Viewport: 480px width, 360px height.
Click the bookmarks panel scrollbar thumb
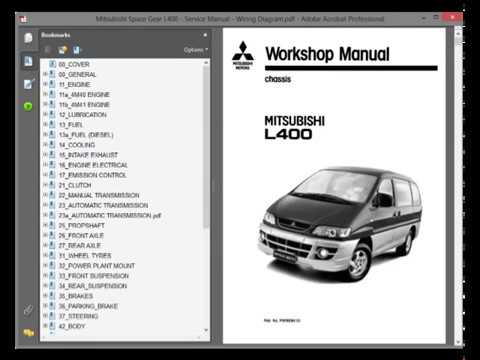(206, 147)
